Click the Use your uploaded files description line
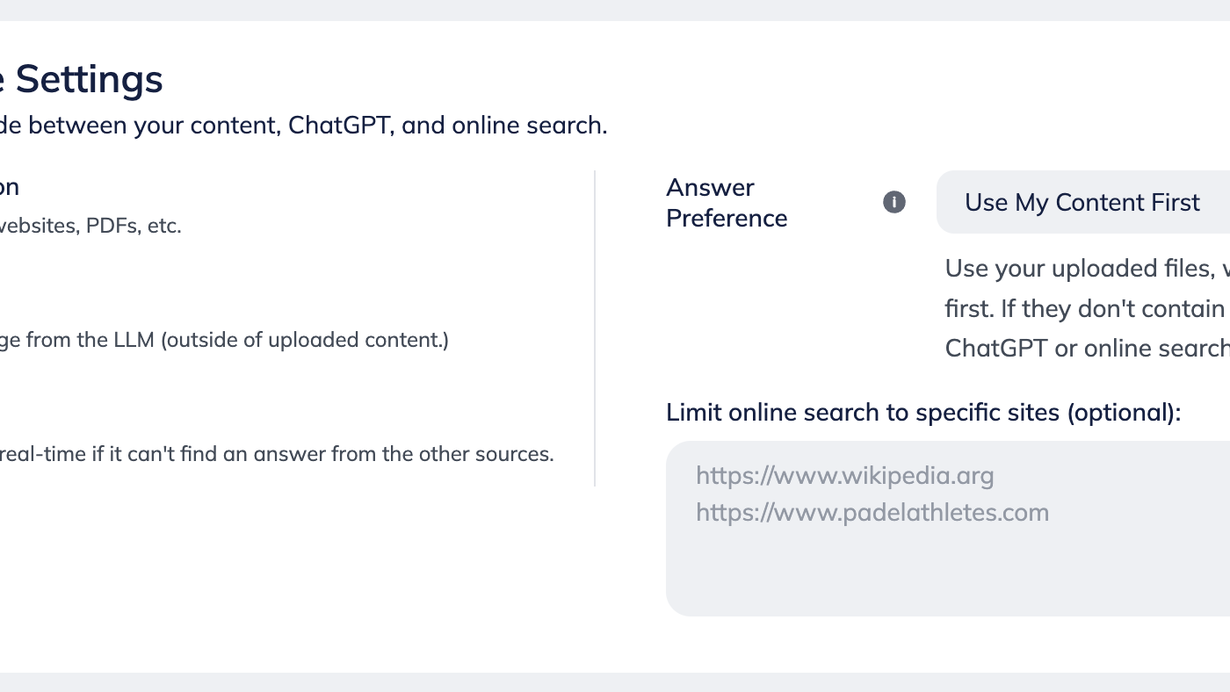Screen dimensions: 1230x692 (1087, 268)
